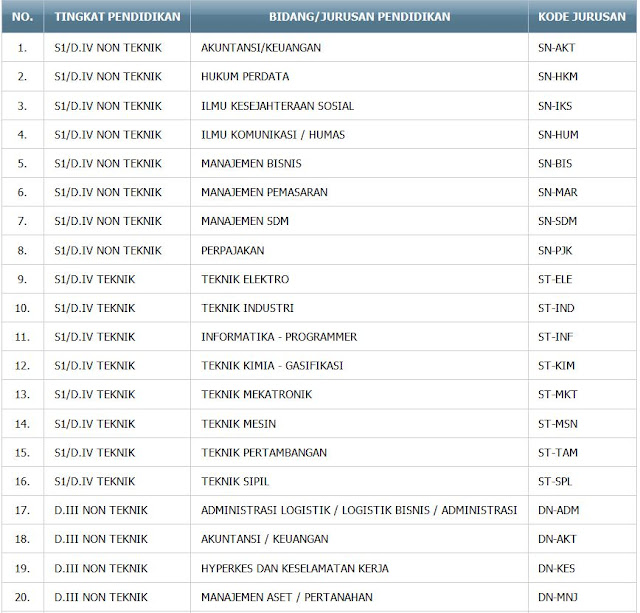This screenshot has height=613, width=640.
Task: Click the DN-ADM code
Action: coord(558,510)
